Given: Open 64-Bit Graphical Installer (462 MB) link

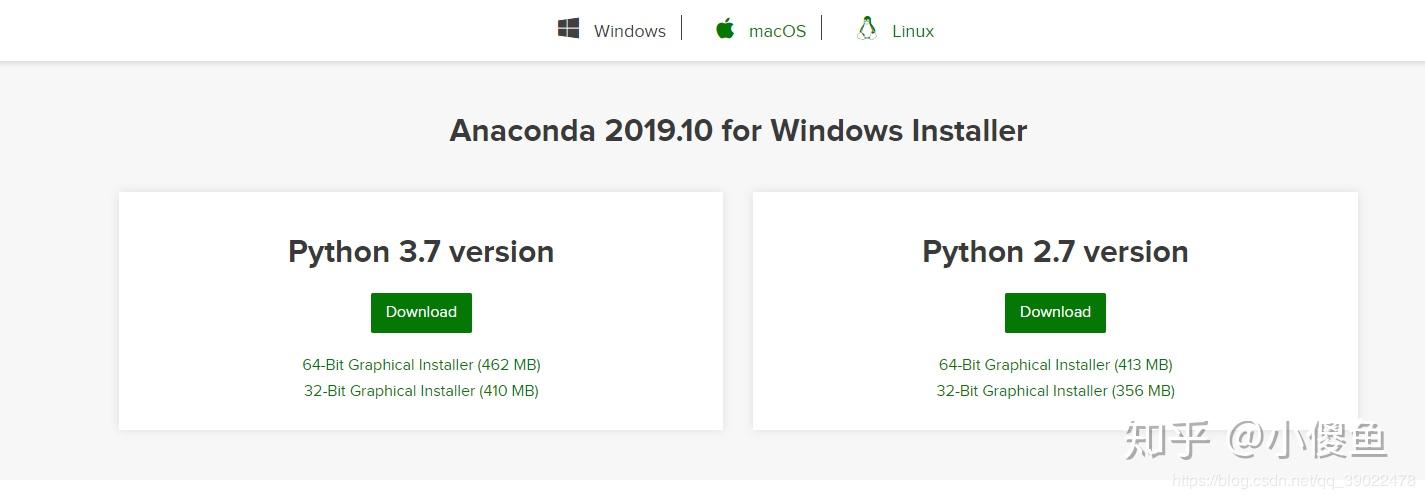Looking at the screenshot, I should tap(421, 365).
